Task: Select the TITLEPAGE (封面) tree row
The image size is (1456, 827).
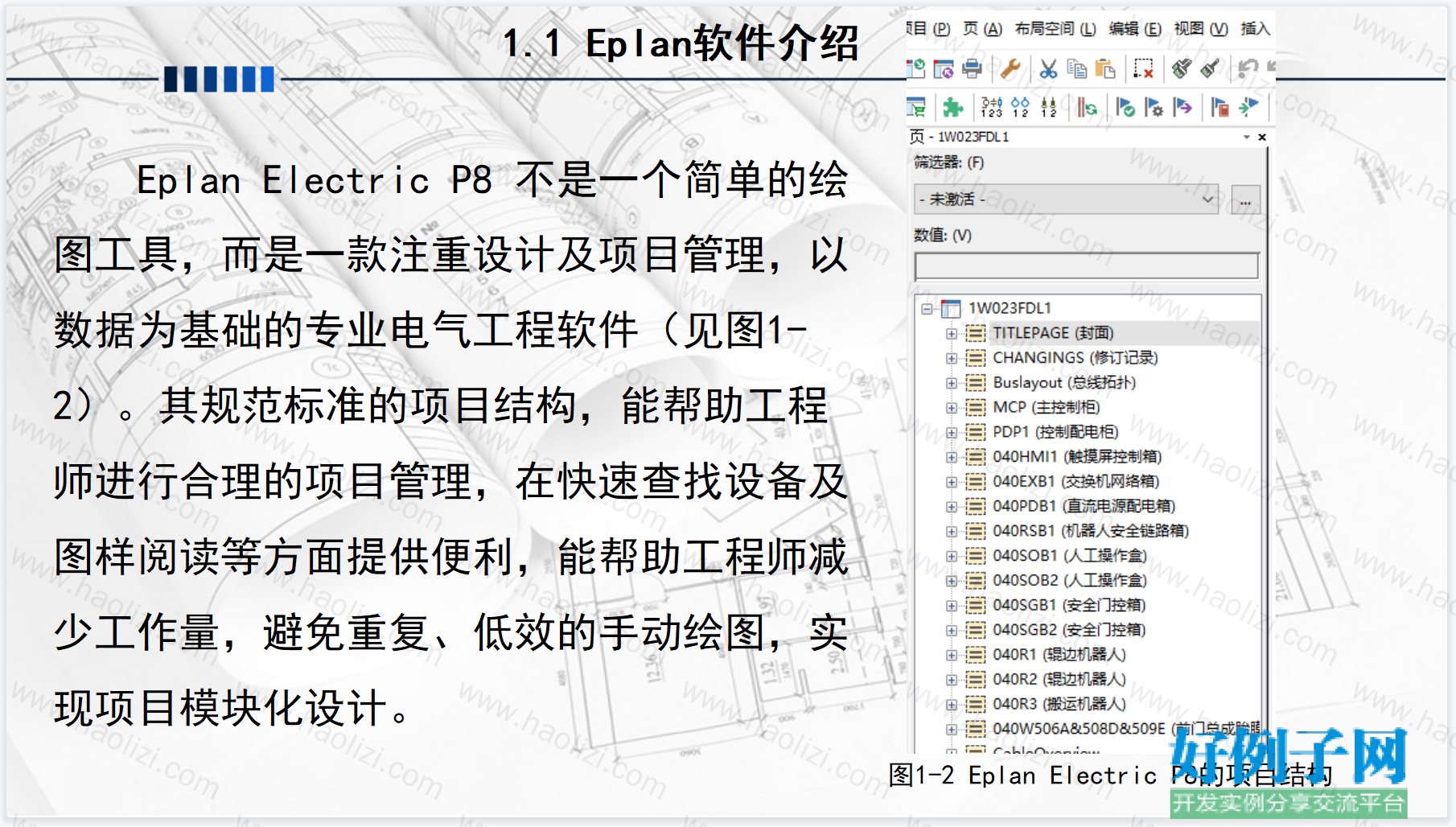Action: (1053, 333)
